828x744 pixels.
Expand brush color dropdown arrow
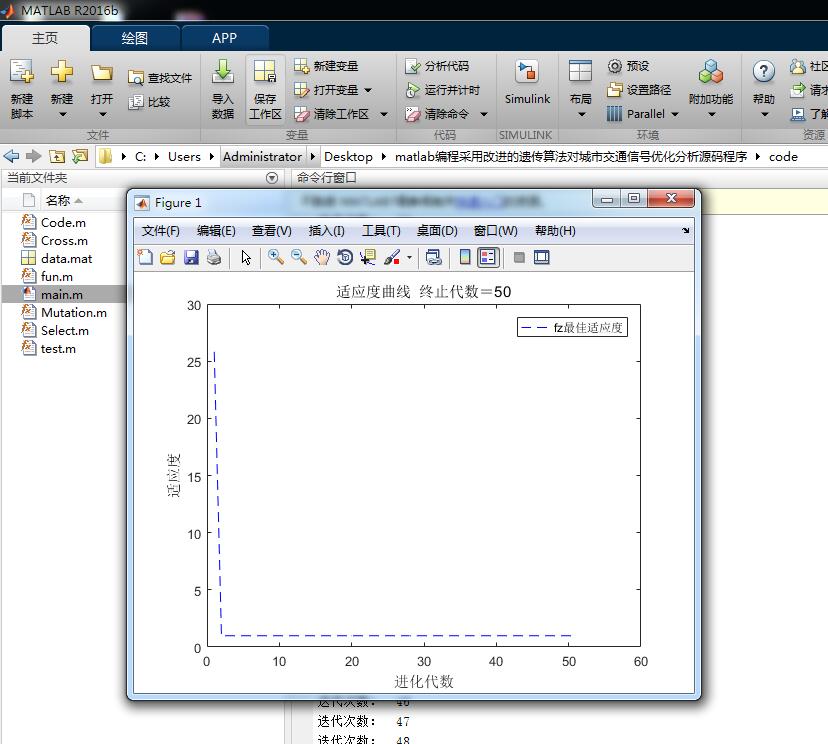409,258
